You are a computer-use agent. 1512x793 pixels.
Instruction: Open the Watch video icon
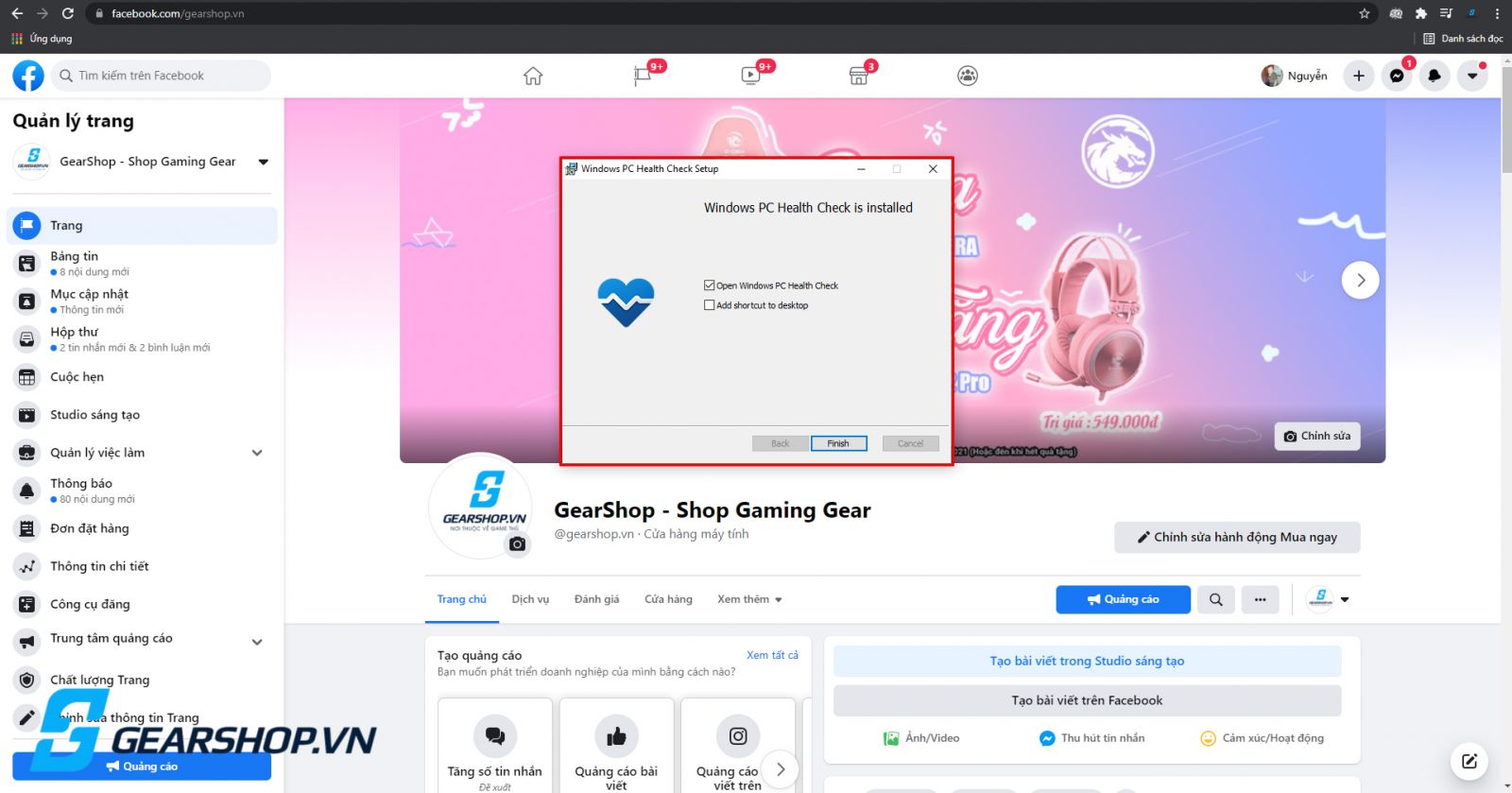(x=751, y=76)
